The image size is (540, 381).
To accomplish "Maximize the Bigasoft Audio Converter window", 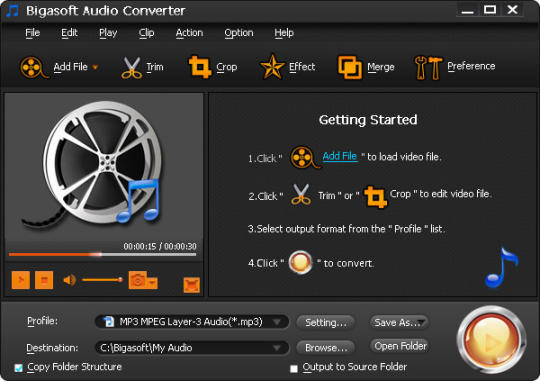I will click(490, 10).
